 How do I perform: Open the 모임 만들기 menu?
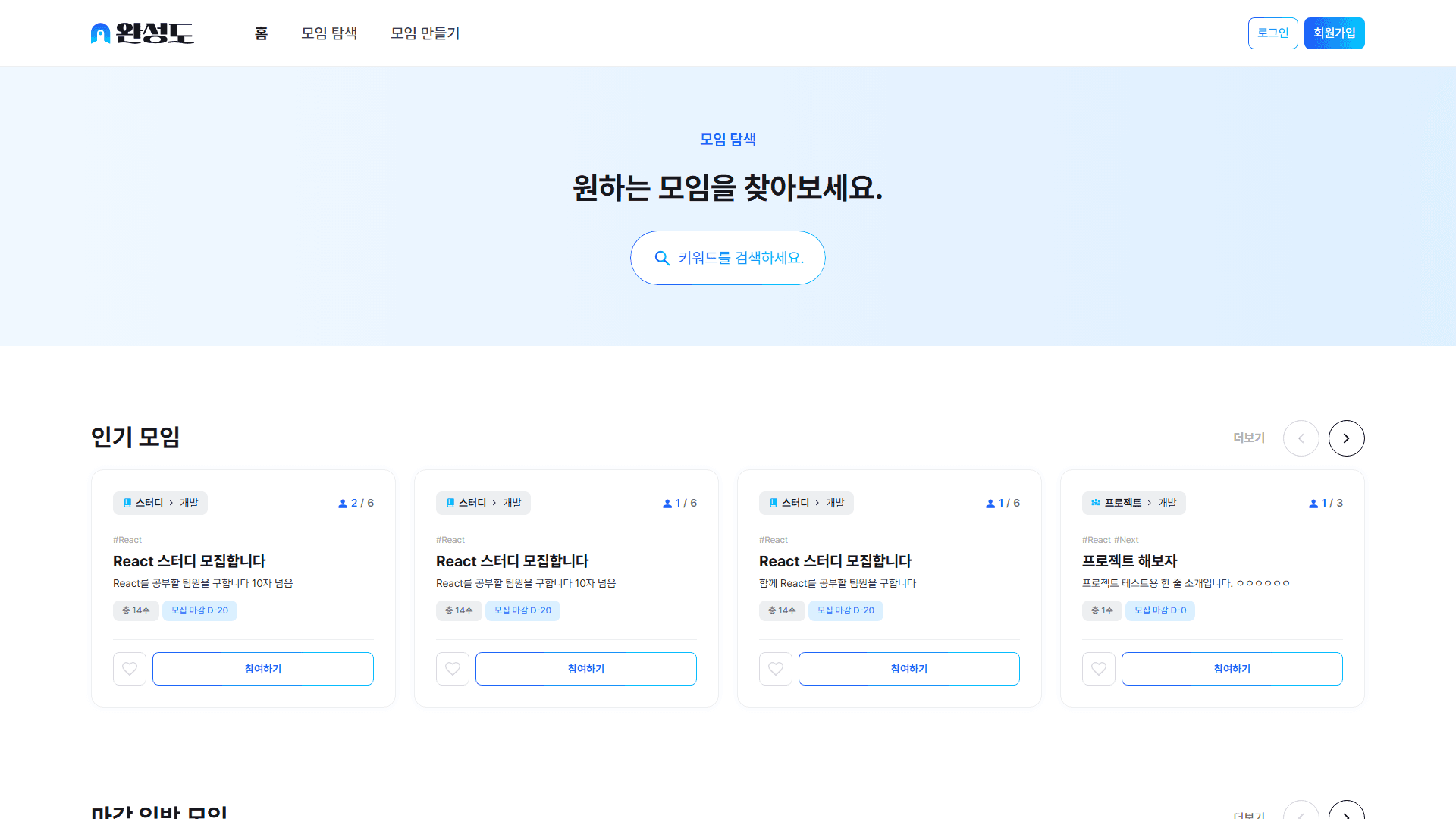click(425, 33)
